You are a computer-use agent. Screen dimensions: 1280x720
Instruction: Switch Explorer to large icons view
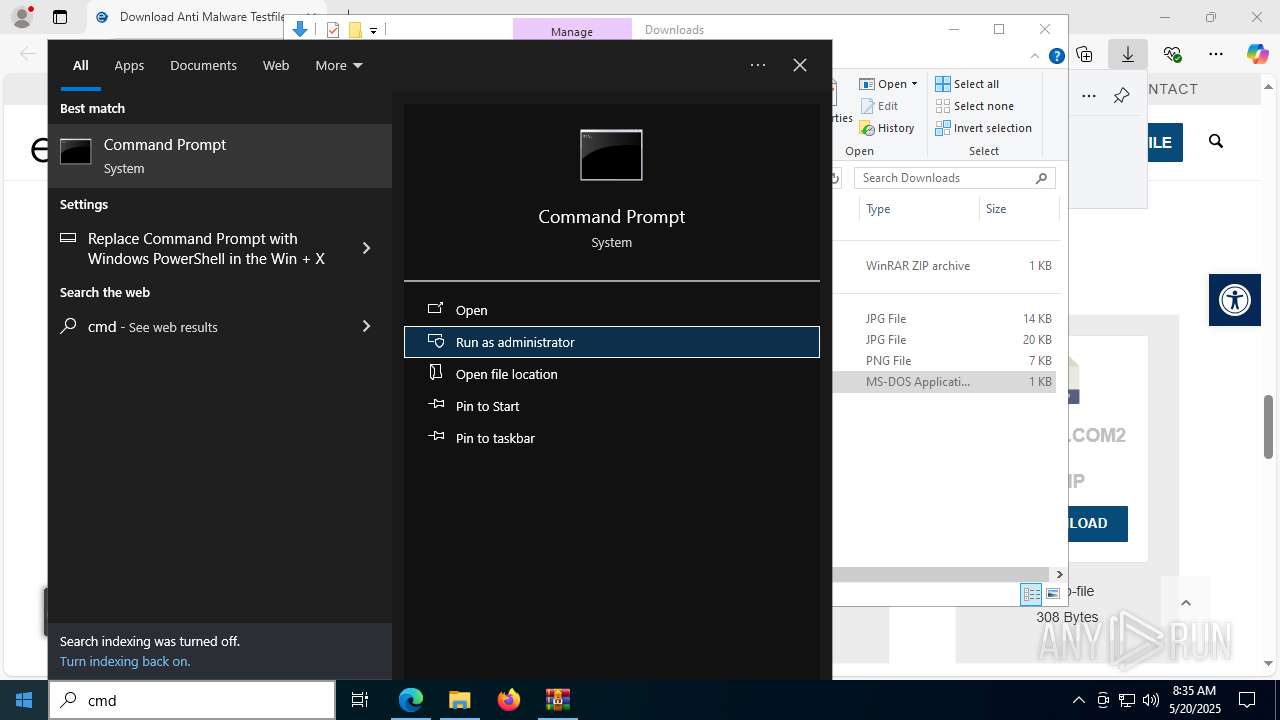pyautogui.click(x=1052, y=594)
